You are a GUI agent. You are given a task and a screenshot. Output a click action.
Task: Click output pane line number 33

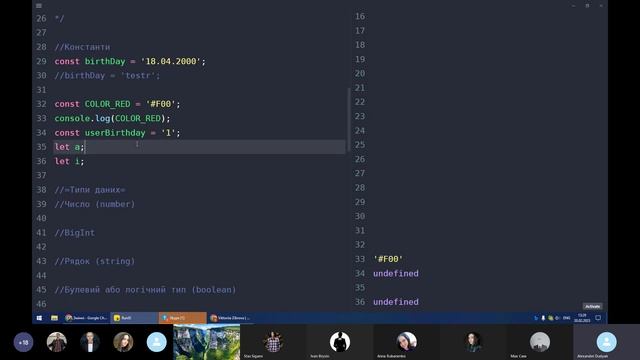coord(360,259)
